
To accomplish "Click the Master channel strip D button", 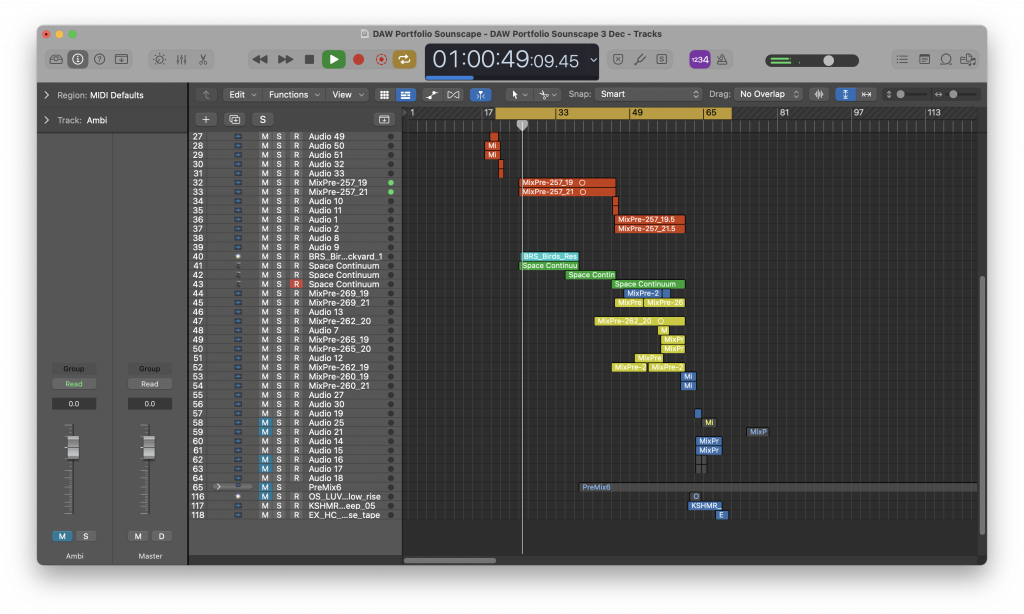I will [x=161, y=536].
